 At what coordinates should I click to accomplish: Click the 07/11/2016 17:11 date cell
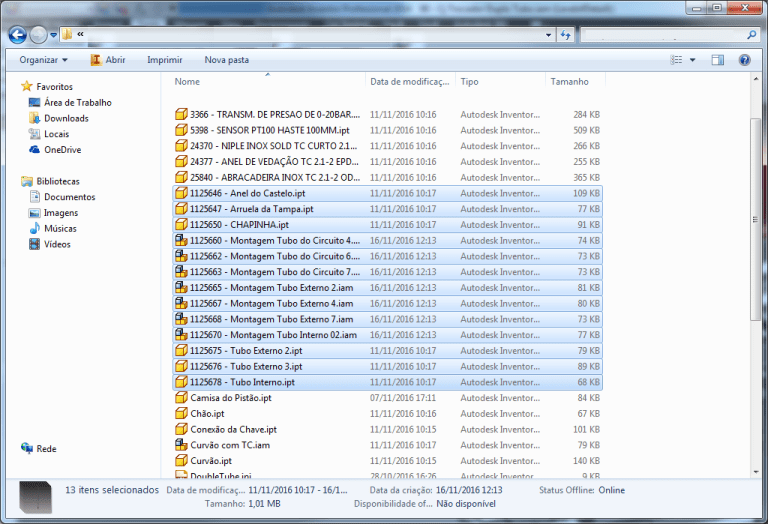(x=403, y=398)
